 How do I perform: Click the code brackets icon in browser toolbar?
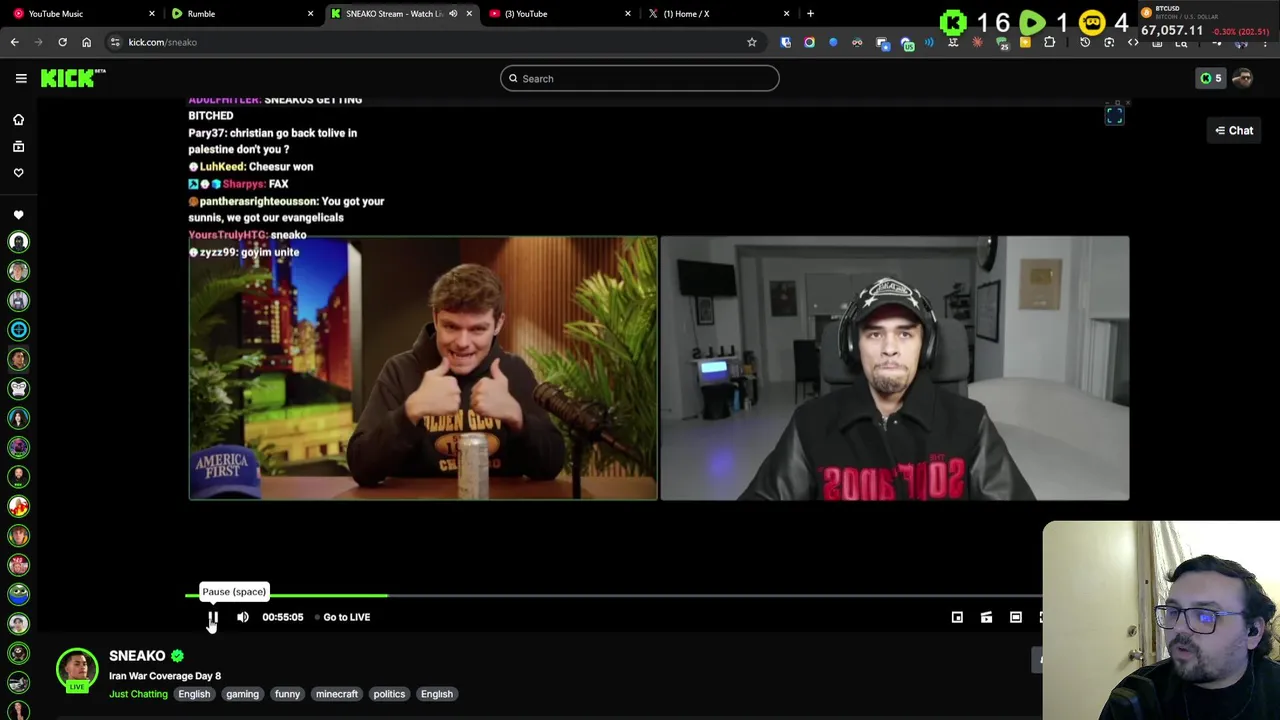pos(1133,42)
